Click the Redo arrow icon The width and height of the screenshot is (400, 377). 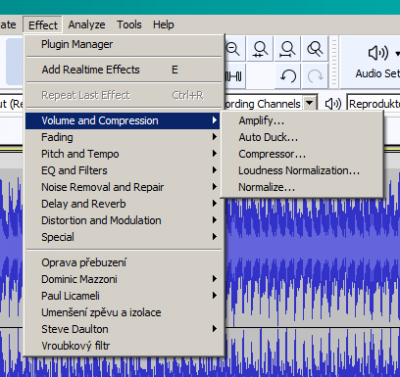315,76
